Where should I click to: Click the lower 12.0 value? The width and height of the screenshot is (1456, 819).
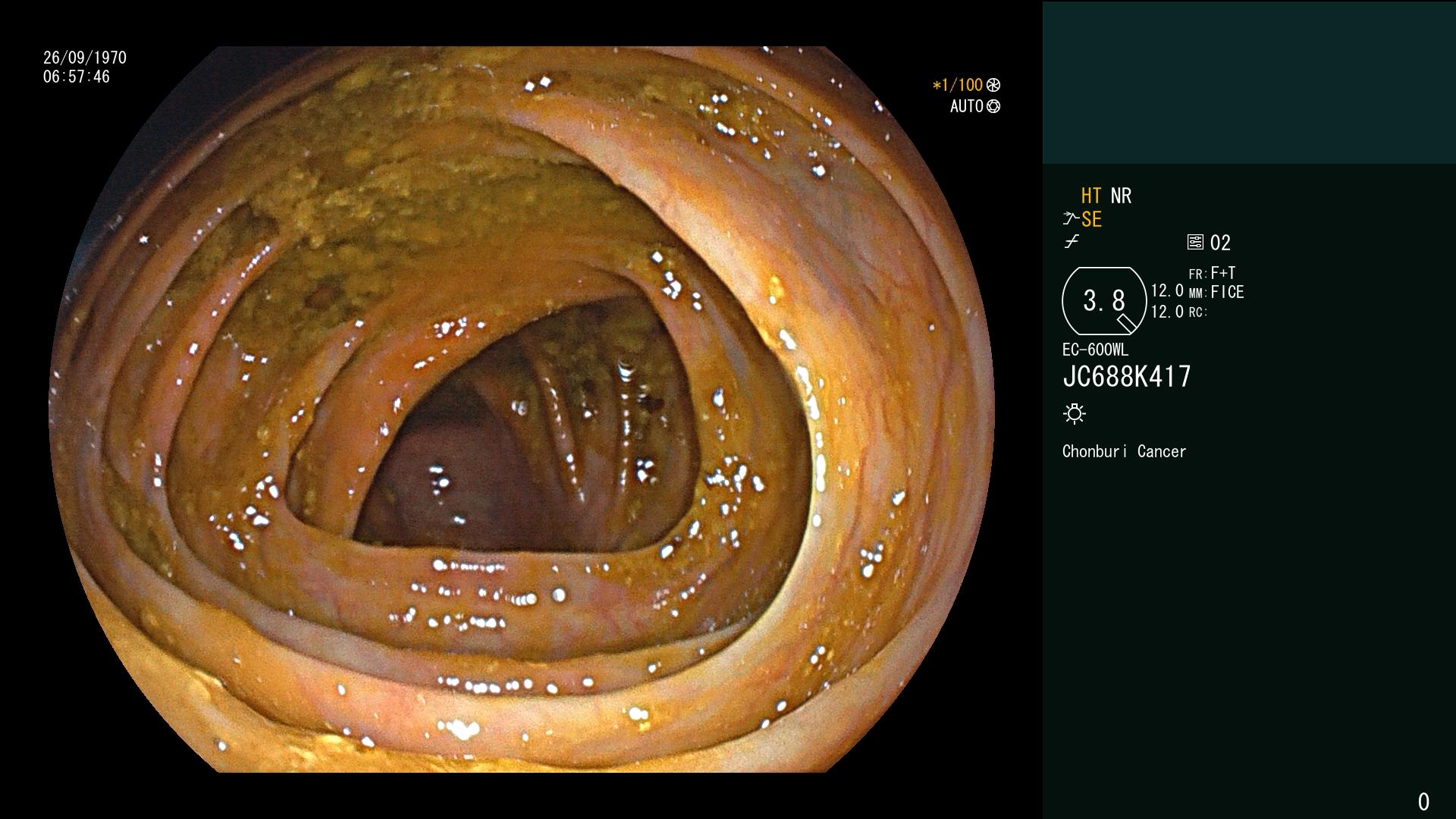click(1167, 312)
